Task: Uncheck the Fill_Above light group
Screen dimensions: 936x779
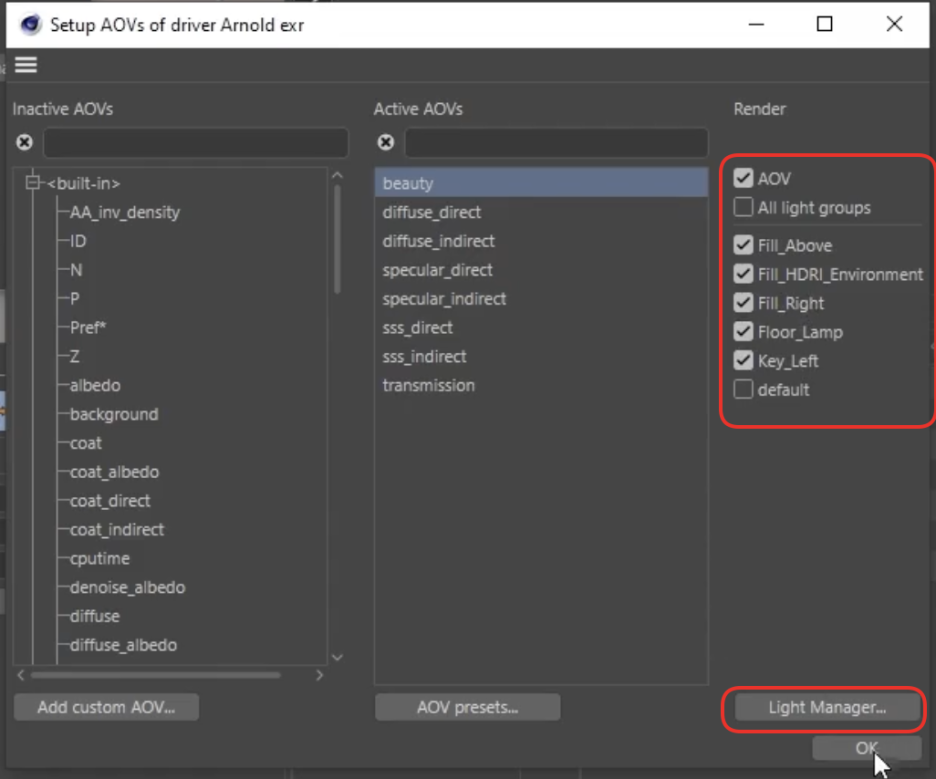Action: tap(743, 245)
